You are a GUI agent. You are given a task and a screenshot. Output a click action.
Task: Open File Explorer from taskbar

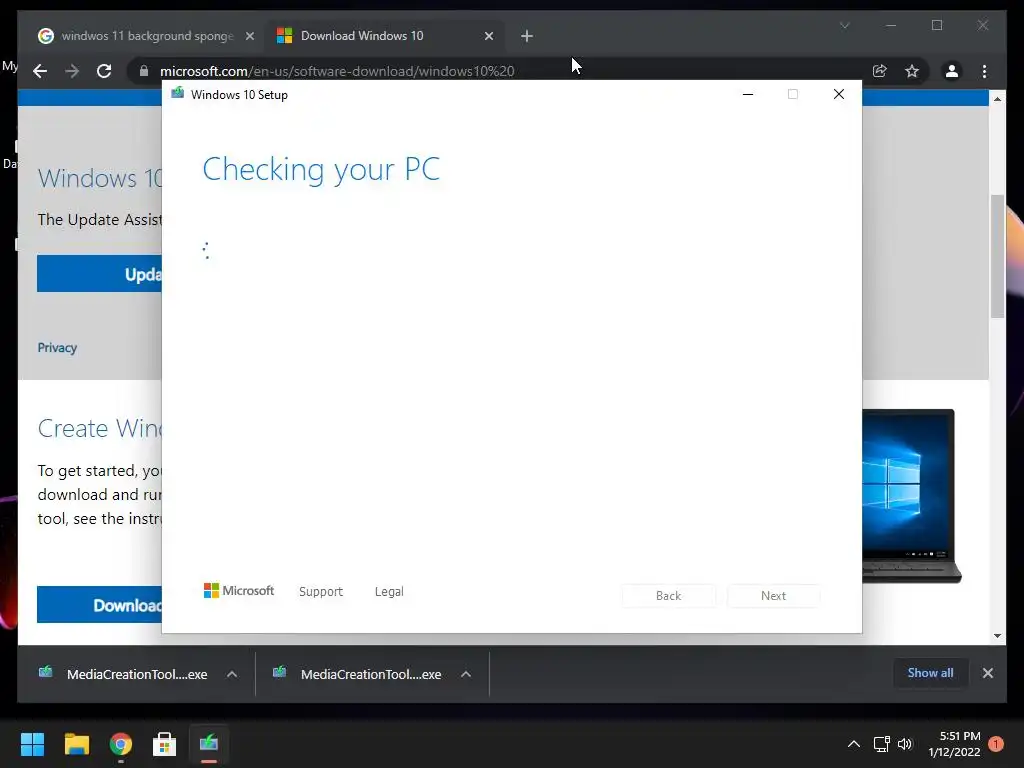[x=76, y=744]
